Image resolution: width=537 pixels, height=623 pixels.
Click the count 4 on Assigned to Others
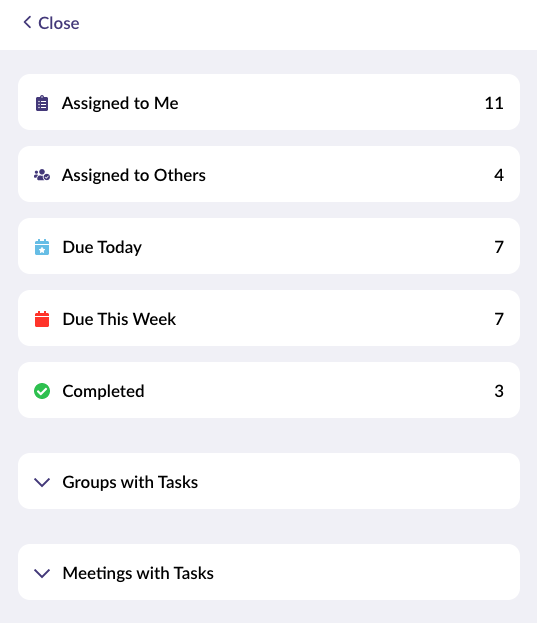(x=499, y=175)
